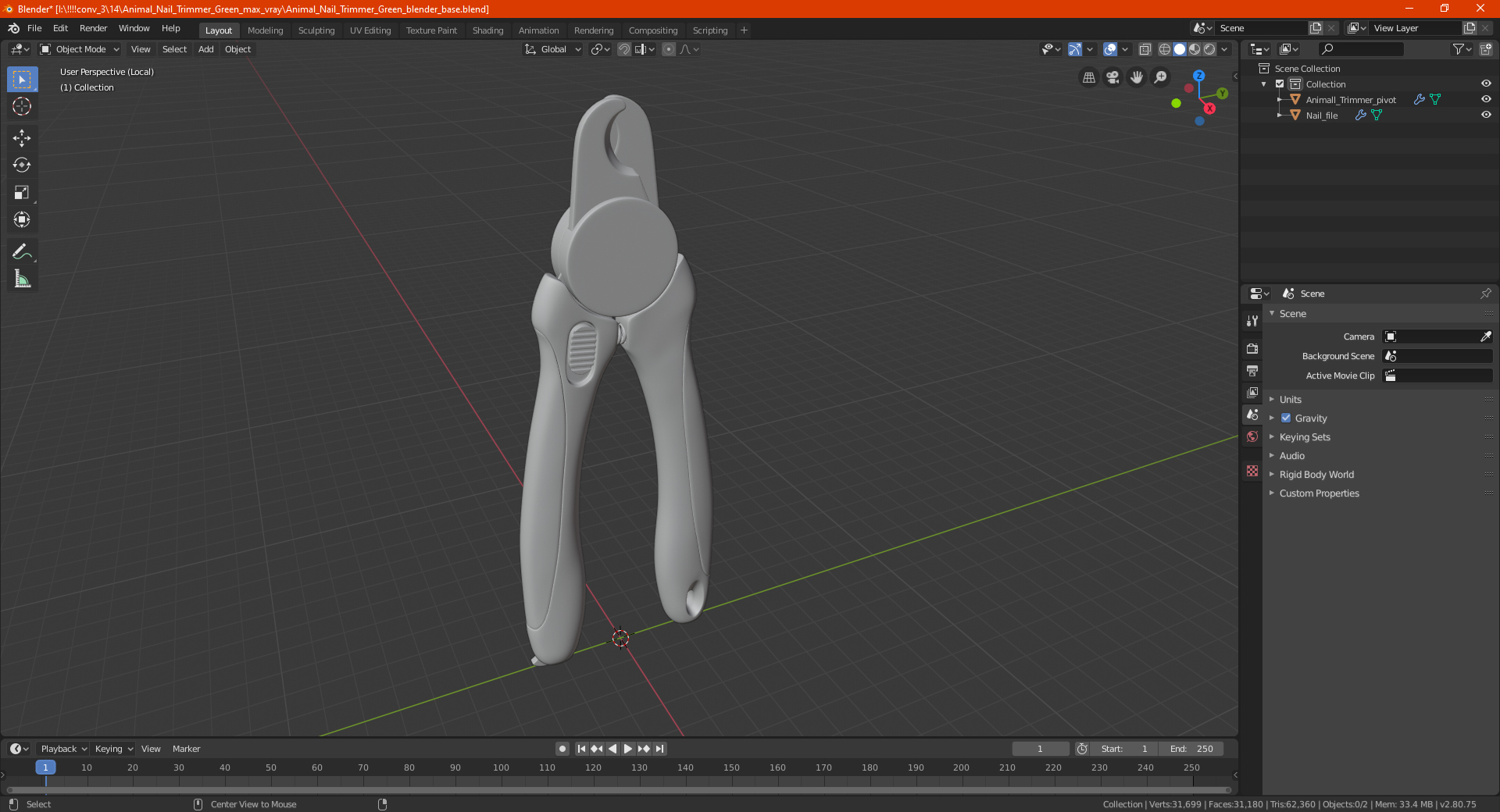The height and width of the screenshot is (812, 1500).
Task: Switch to the Modeling workspace tab
Action: point(265,30)
